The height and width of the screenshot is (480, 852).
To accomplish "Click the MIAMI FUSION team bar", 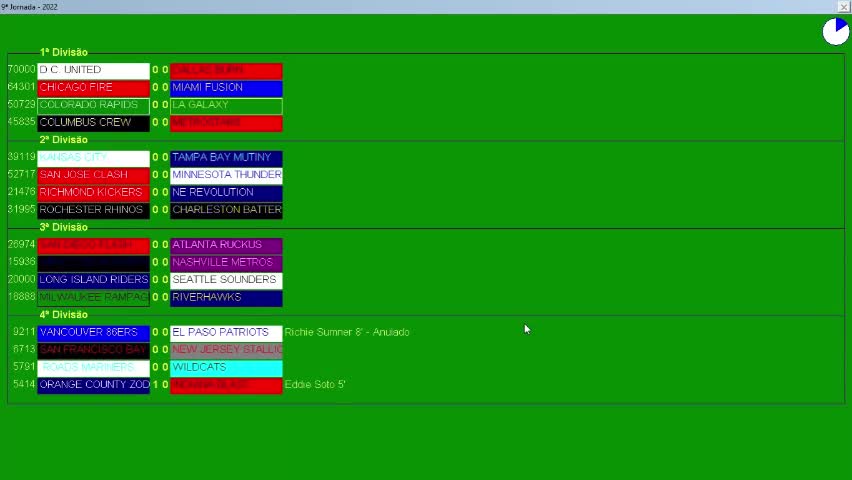I will coord(226,88).
